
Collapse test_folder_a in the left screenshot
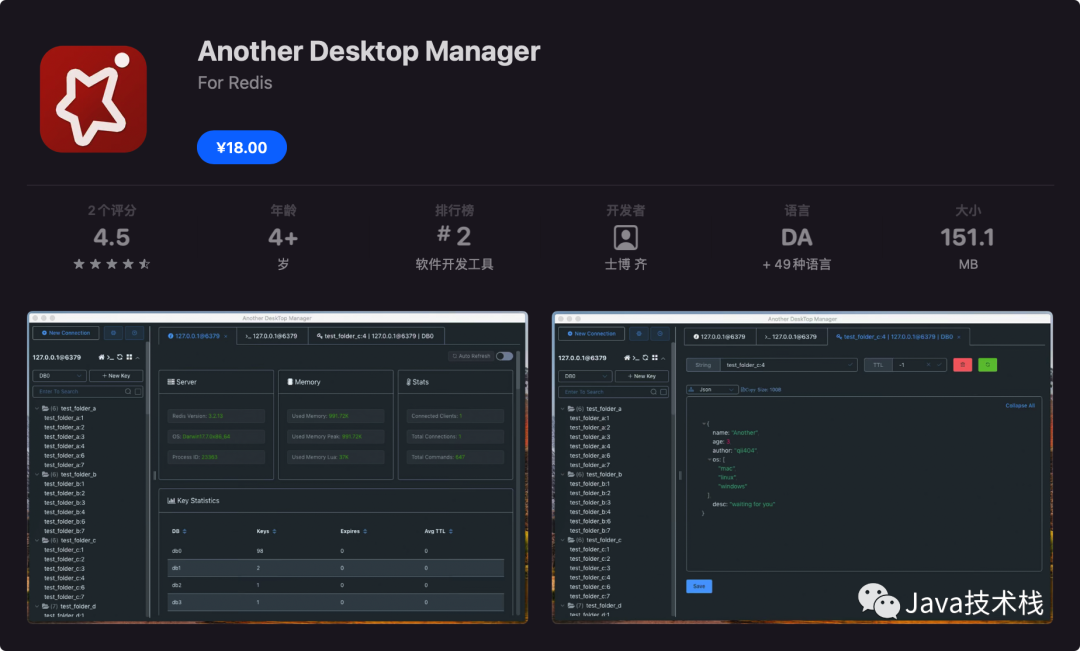point(37,409)
